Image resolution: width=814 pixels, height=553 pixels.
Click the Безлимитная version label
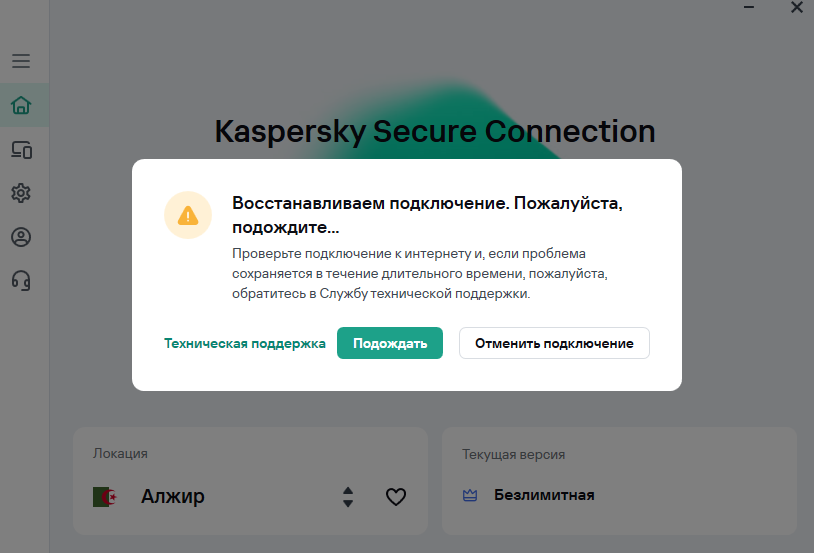(x=544, y=495)
